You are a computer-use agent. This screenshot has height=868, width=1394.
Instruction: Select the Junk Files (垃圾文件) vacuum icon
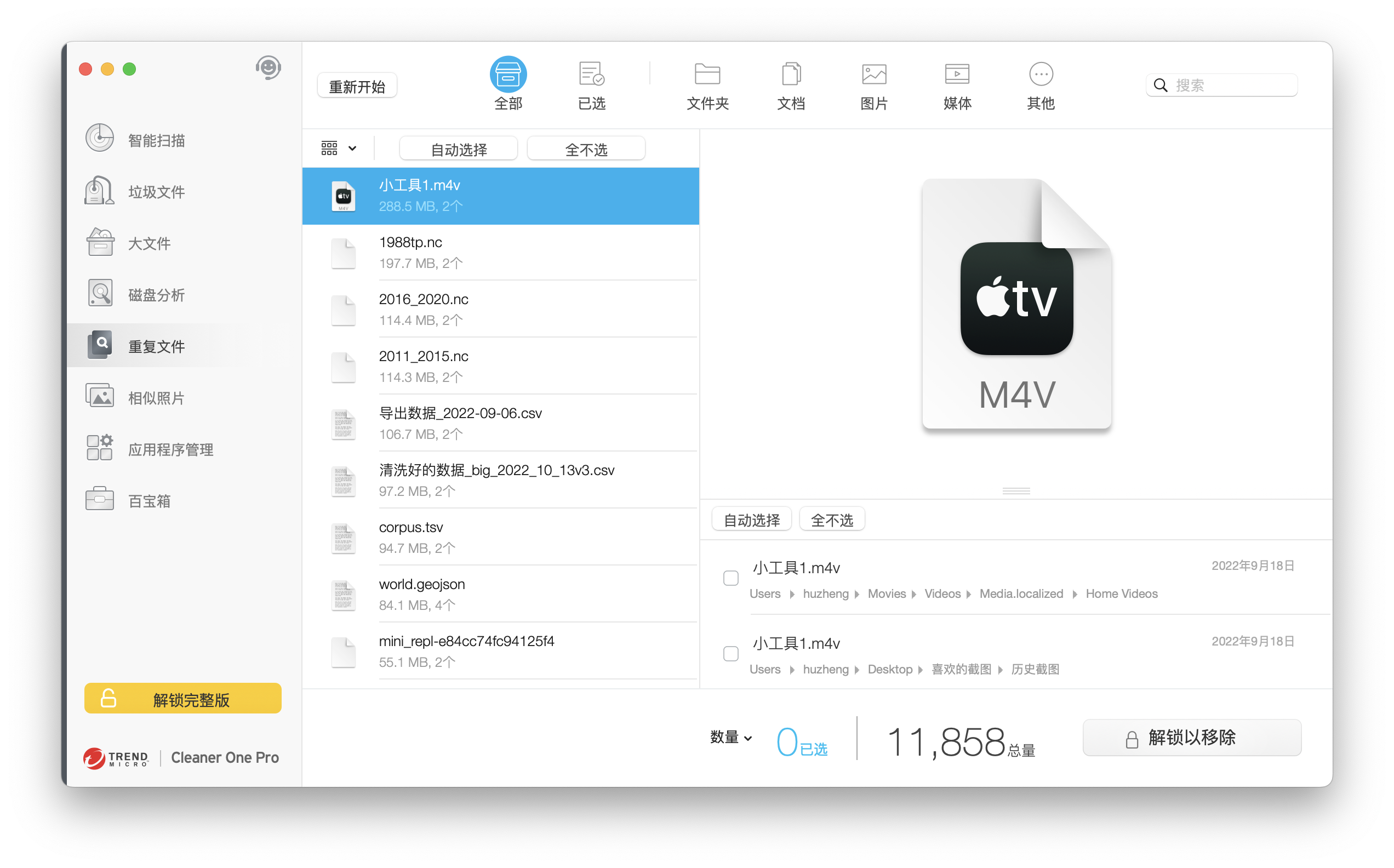point(100,191)
